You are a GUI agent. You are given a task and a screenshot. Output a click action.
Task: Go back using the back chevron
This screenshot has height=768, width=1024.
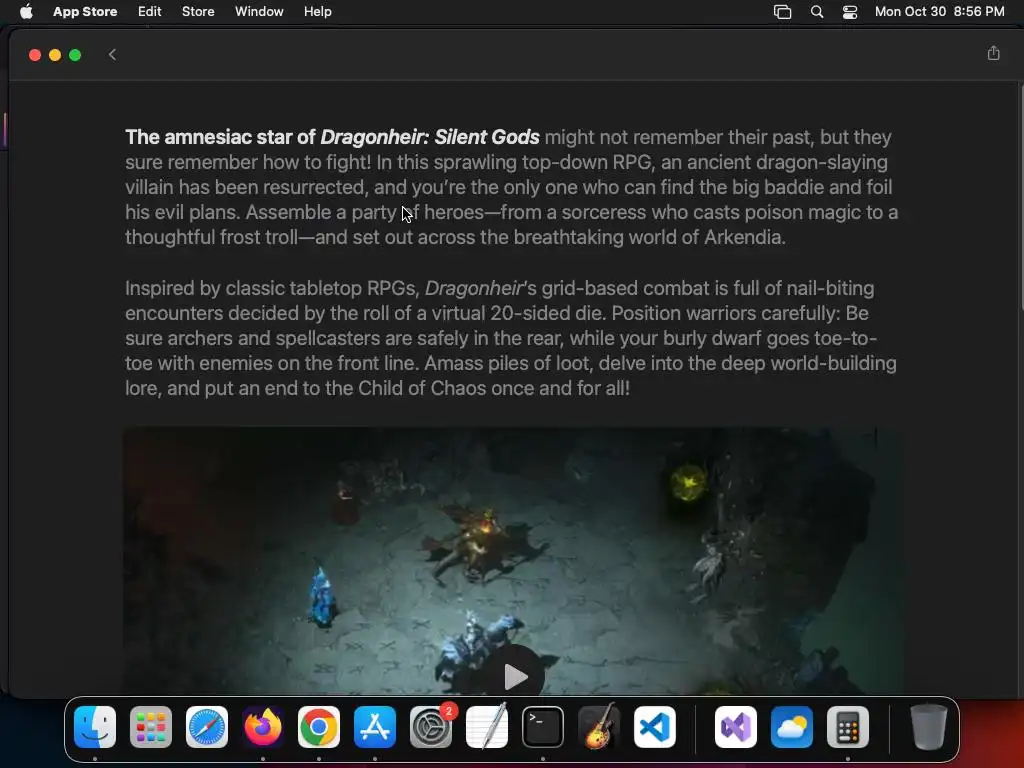click(112, 55)
